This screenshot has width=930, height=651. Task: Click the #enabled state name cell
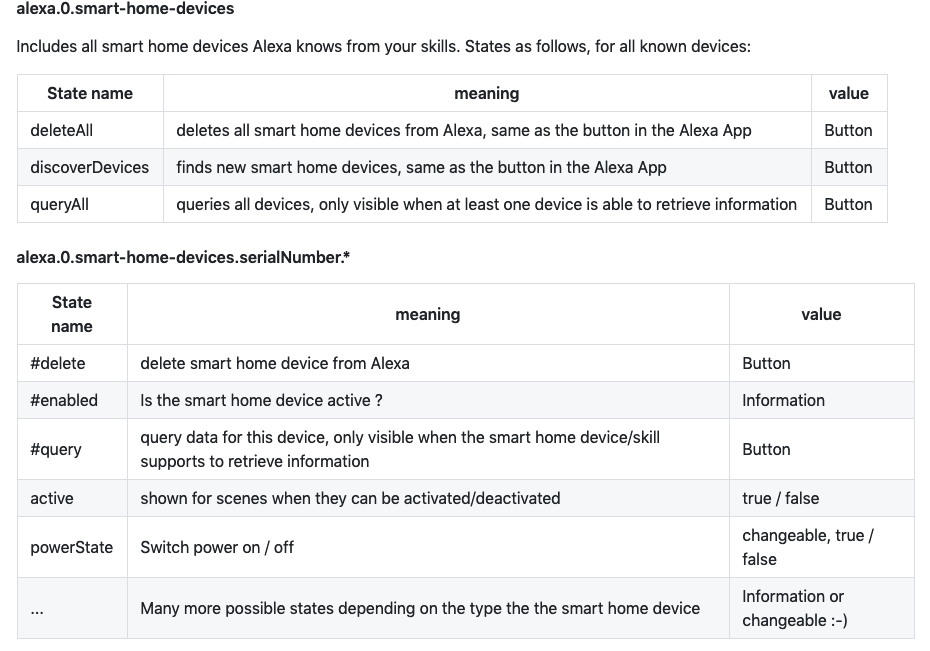(x=64, y=400)
